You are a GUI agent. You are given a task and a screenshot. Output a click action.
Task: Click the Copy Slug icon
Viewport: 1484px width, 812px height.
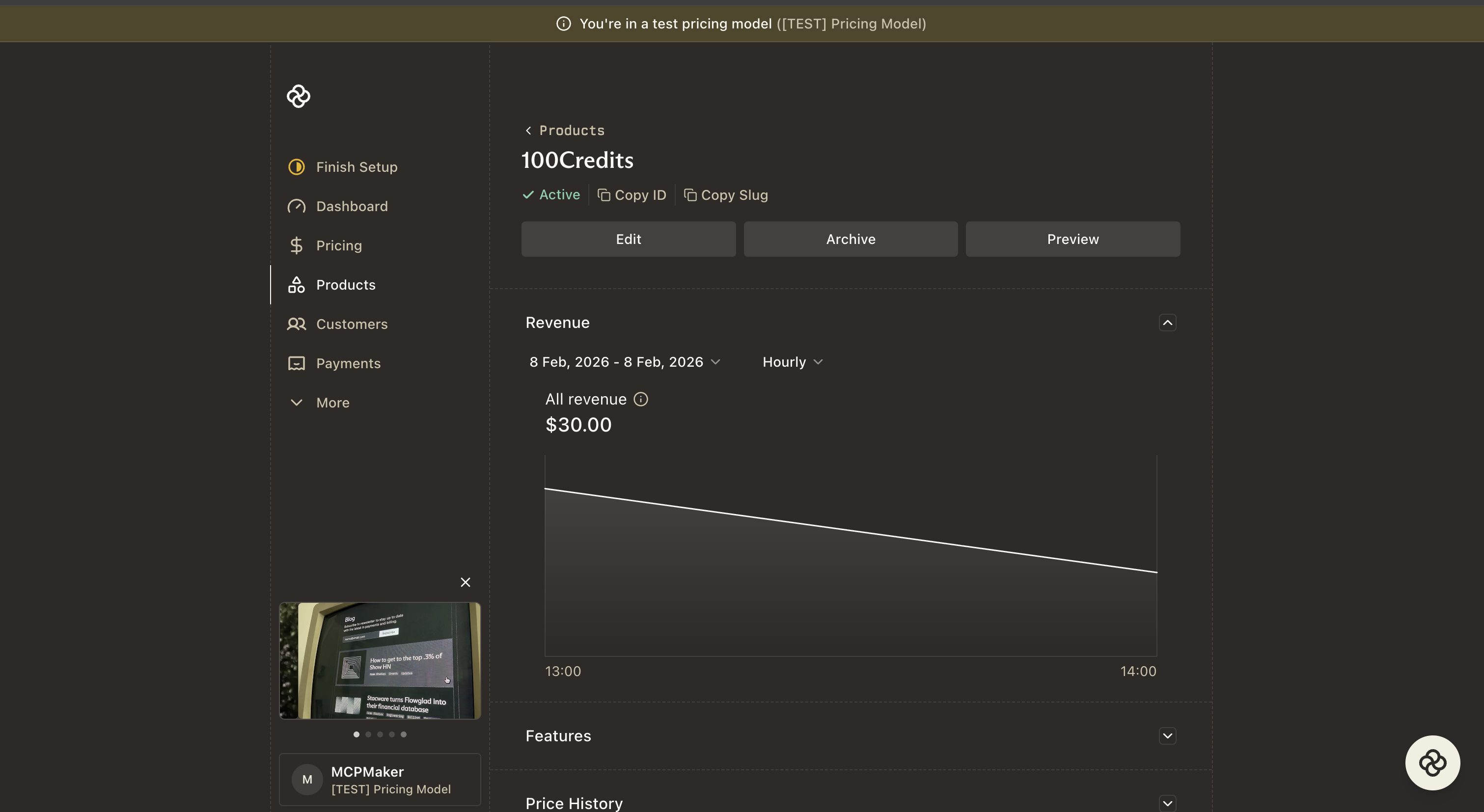pyautogui.click(x=690, y=195)
